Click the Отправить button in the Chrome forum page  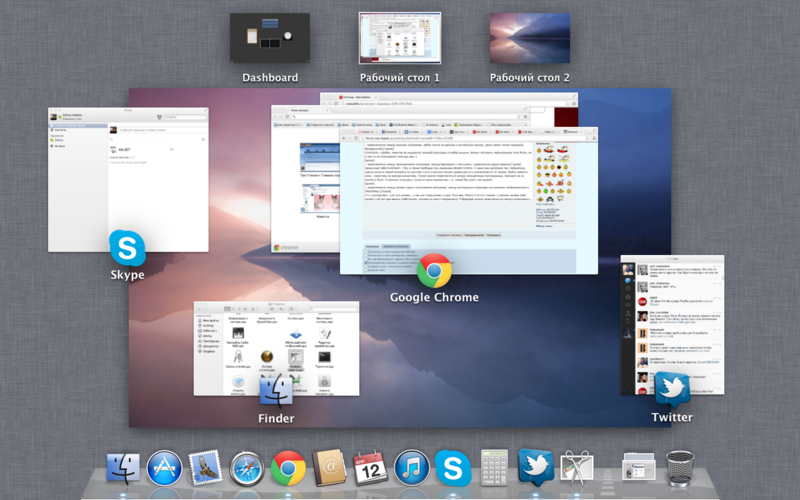point(493,235)
